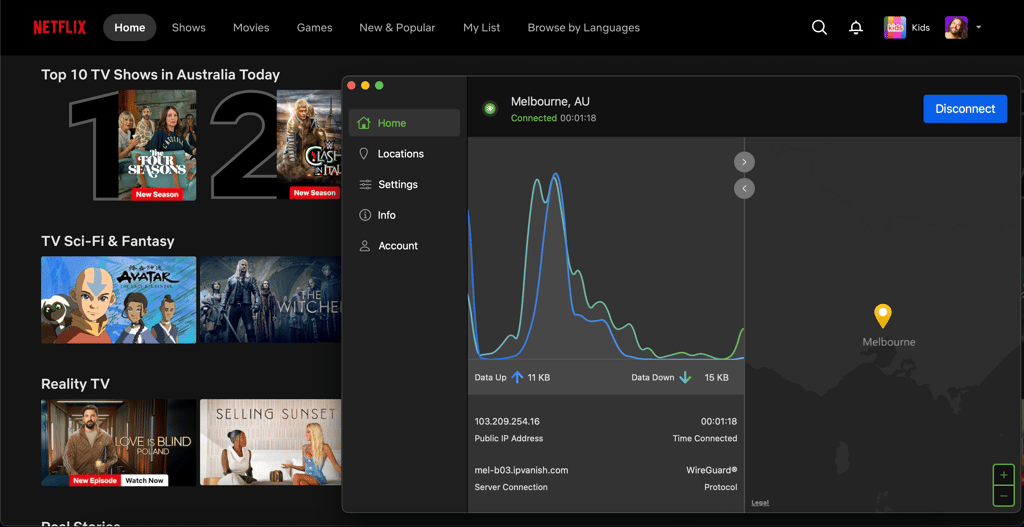
Task: Open the Games tab
Action: tap(314, 27)
